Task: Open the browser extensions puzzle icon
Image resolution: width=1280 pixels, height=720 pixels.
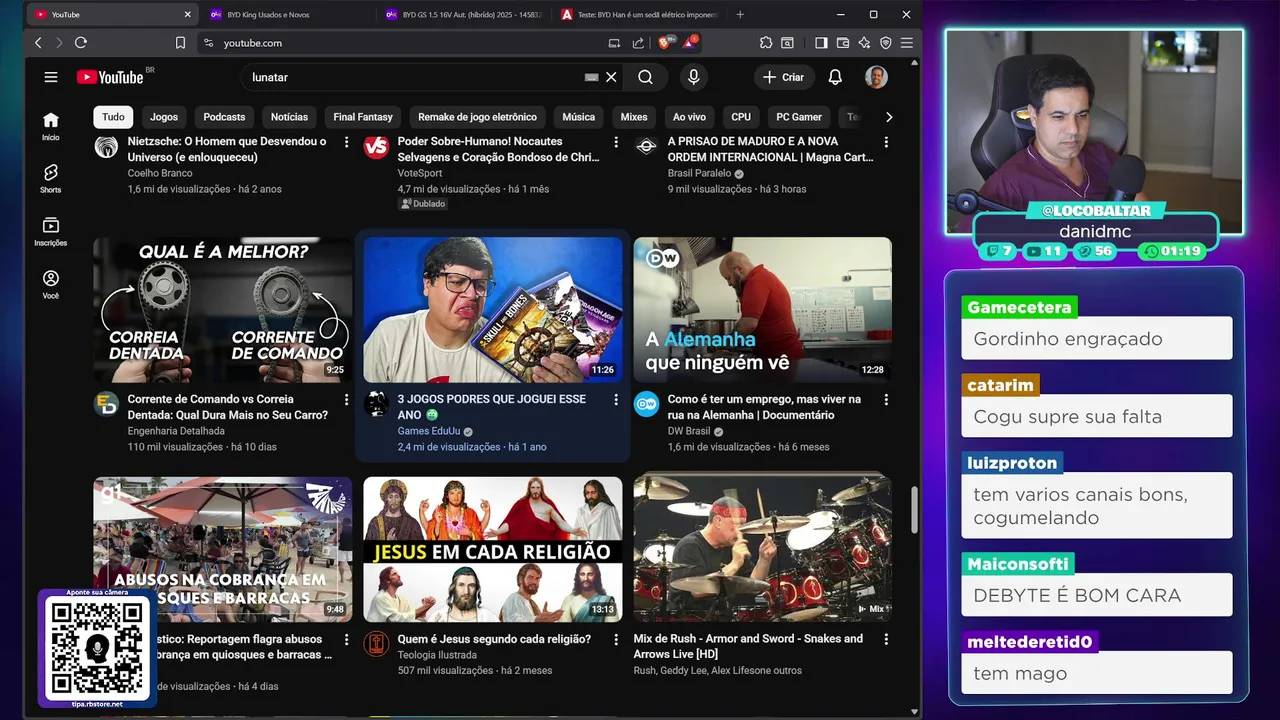Action: [x=766, y=43]
